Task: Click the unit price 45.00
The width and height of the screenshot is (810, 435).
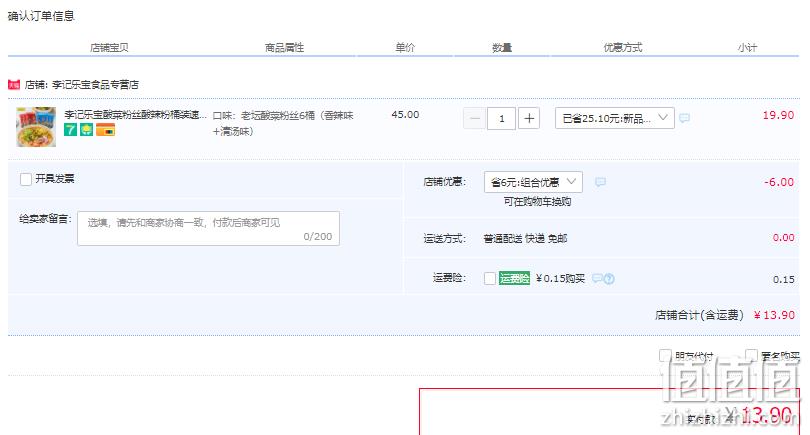Action: 405,115
